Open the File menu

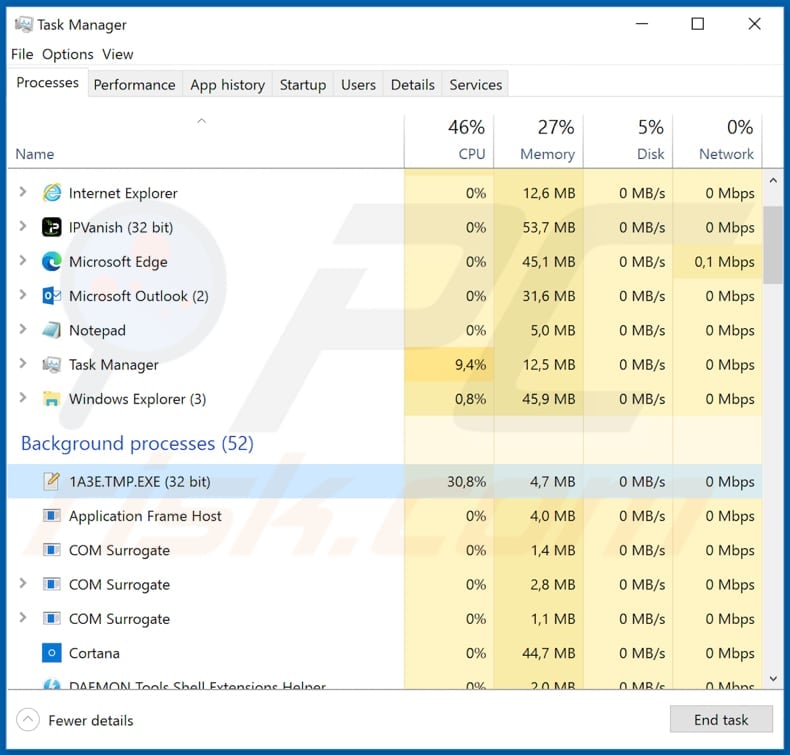22,54
